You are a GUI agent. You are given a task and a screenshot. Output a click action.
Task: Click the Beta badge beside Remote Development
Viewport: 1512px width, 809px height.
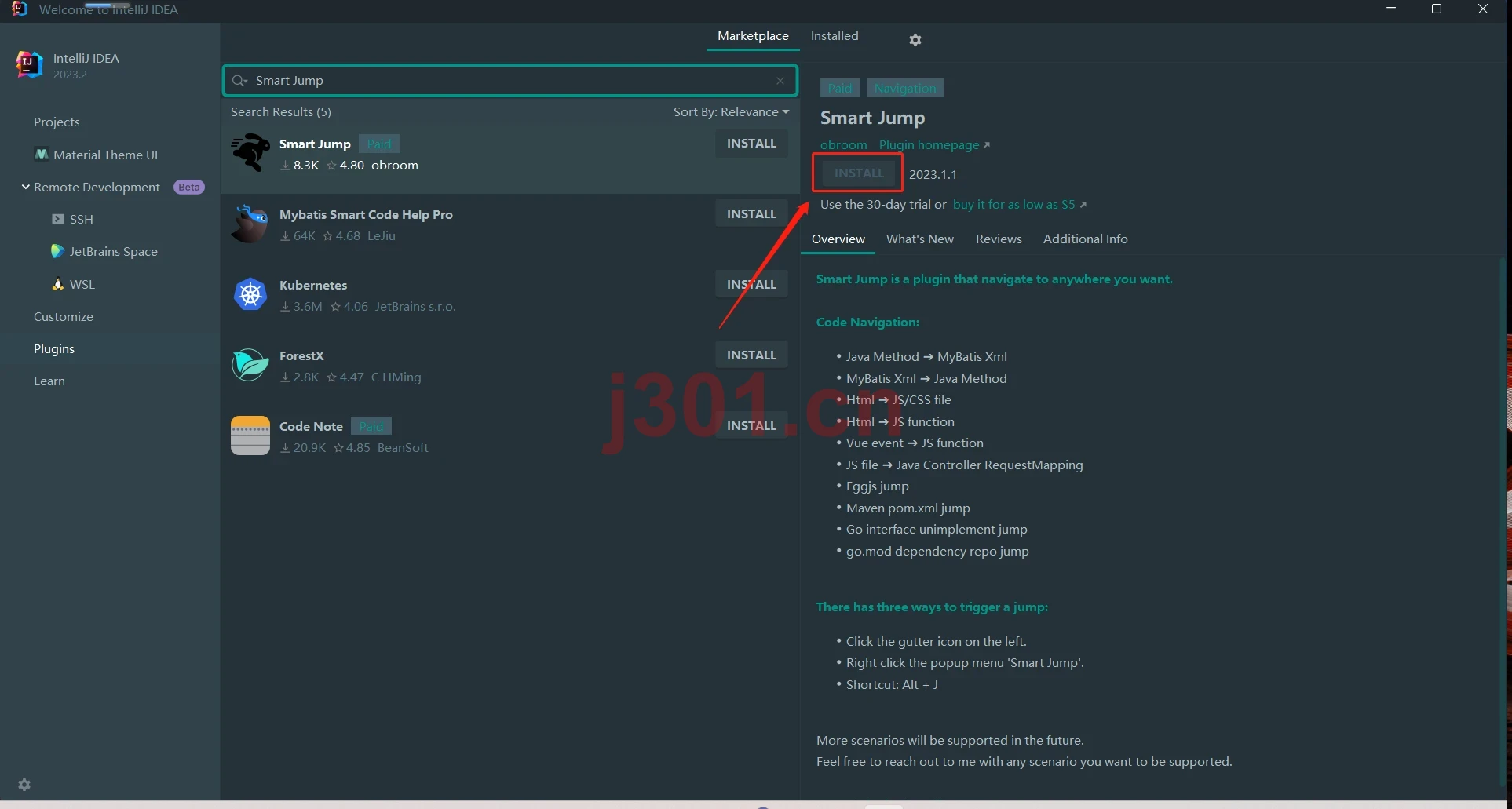click(x=189, y=188)
